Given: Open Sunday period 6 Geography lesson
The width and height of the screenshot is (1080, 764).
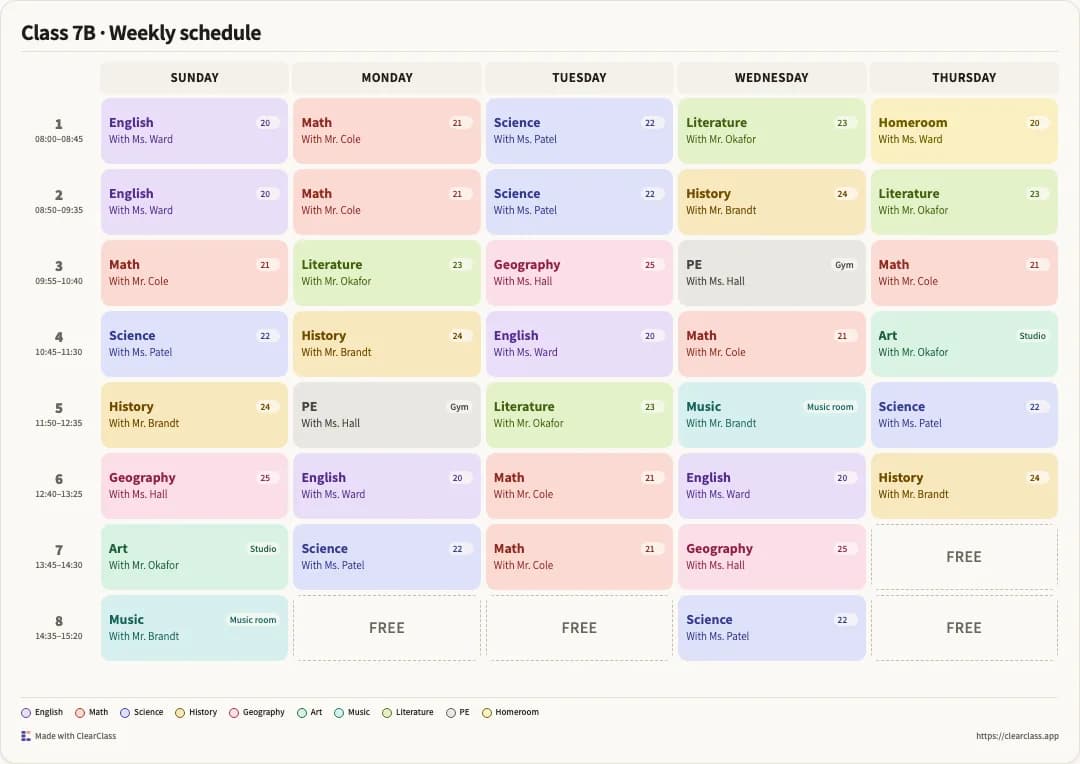Looking at the screenshot, I should point(194,486).
